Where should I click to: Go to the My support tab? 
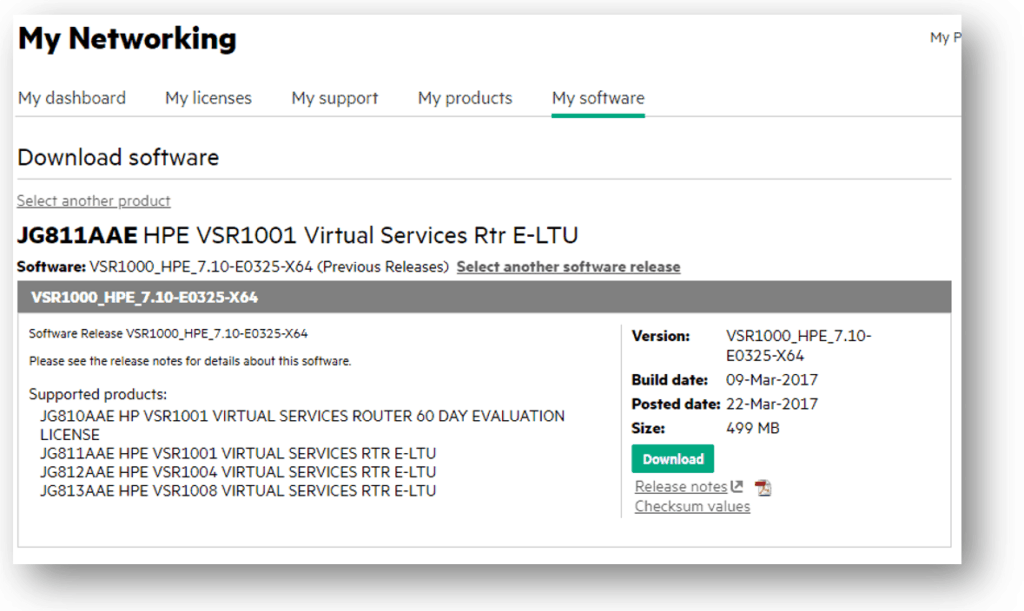[x=334, y=98]
